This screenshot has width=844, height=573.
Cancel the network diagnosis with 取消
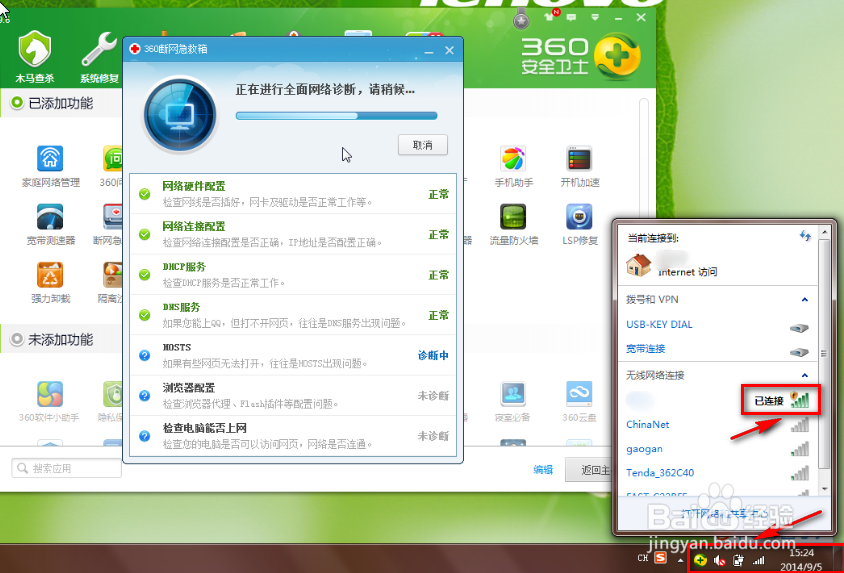pyautogui.click(x=423, y=145)
